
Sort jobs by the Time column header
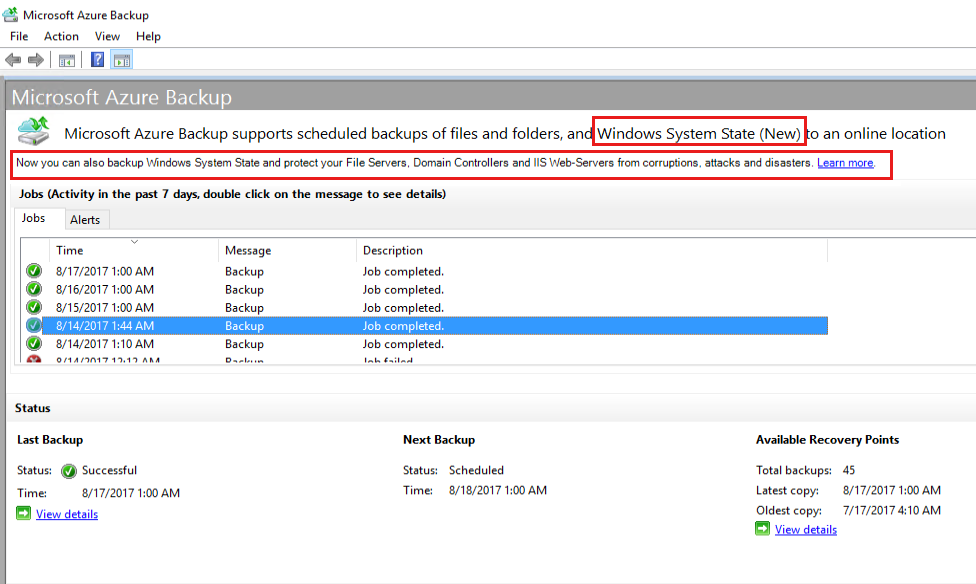pos(134,250)
